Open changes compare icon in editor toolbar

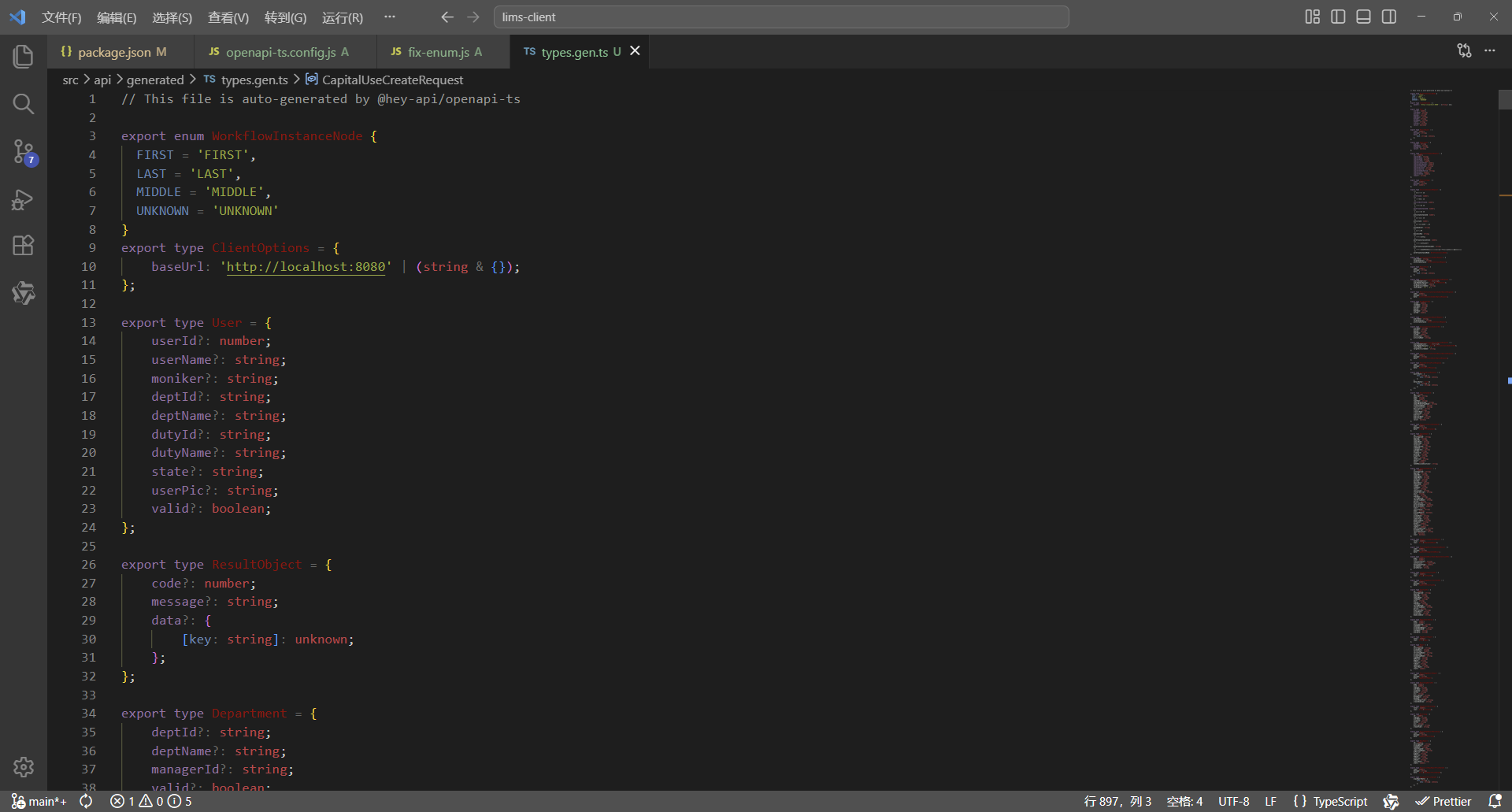1464,50
